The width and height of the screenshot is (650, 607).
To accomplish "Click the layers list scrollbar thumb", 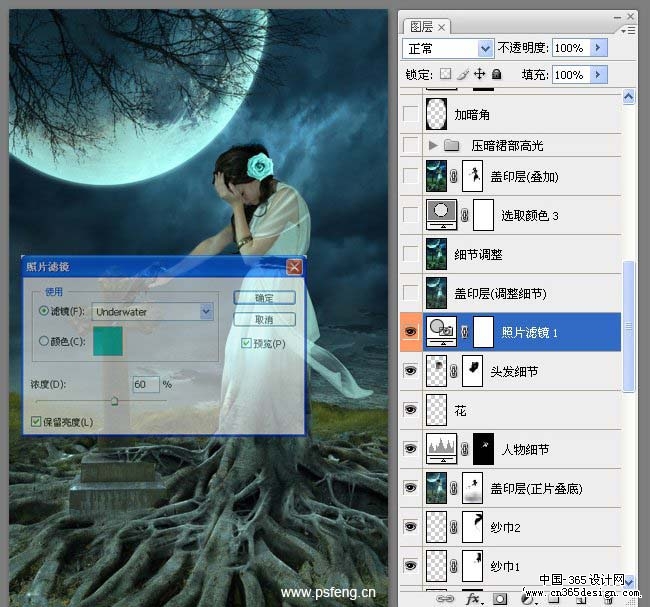I will (x=628, y=326).
